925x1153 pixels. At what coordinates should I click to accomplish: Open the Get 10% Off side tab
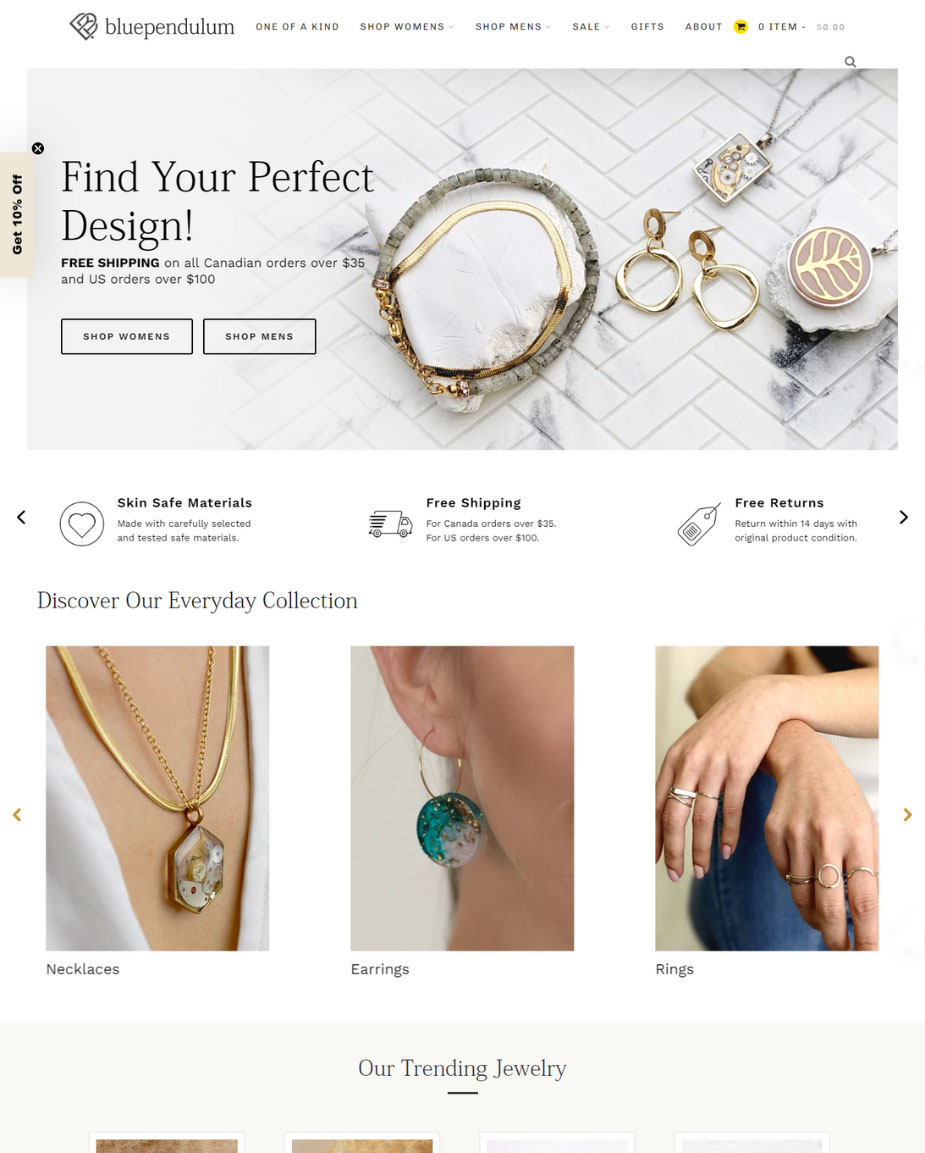tap(16, 215)
